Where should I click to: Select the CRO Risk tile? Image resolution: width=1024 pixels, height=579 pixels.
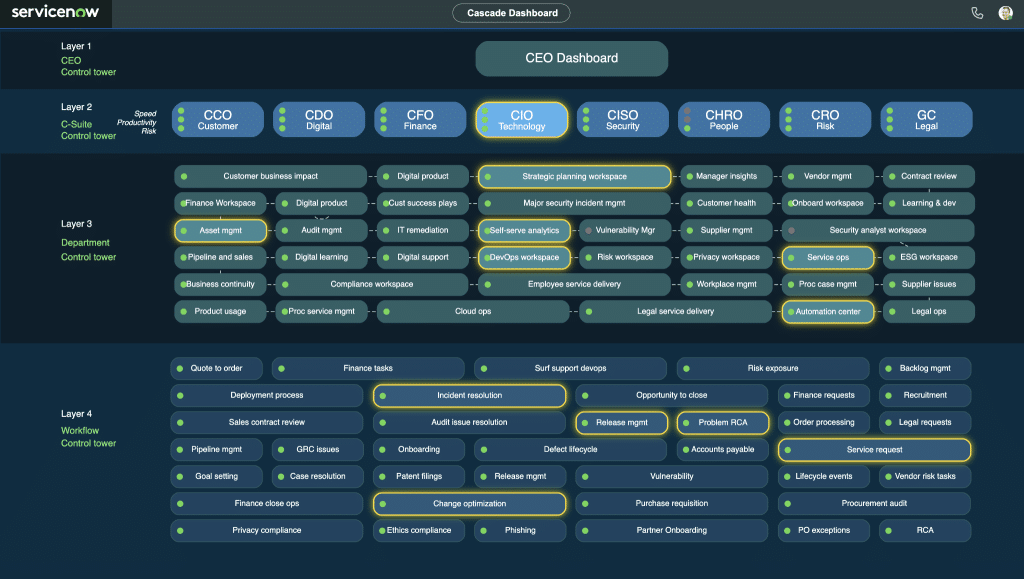(x=825, y=119)
